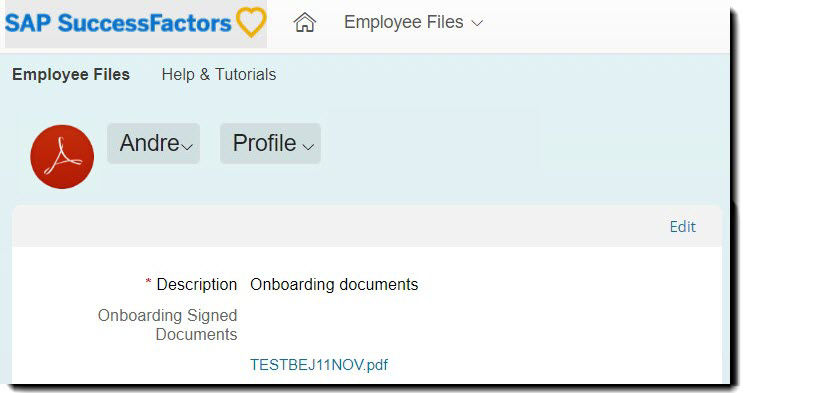
Task: Open the TESTBEJ11NOV.pdf attachment
Action: [319, 365]
